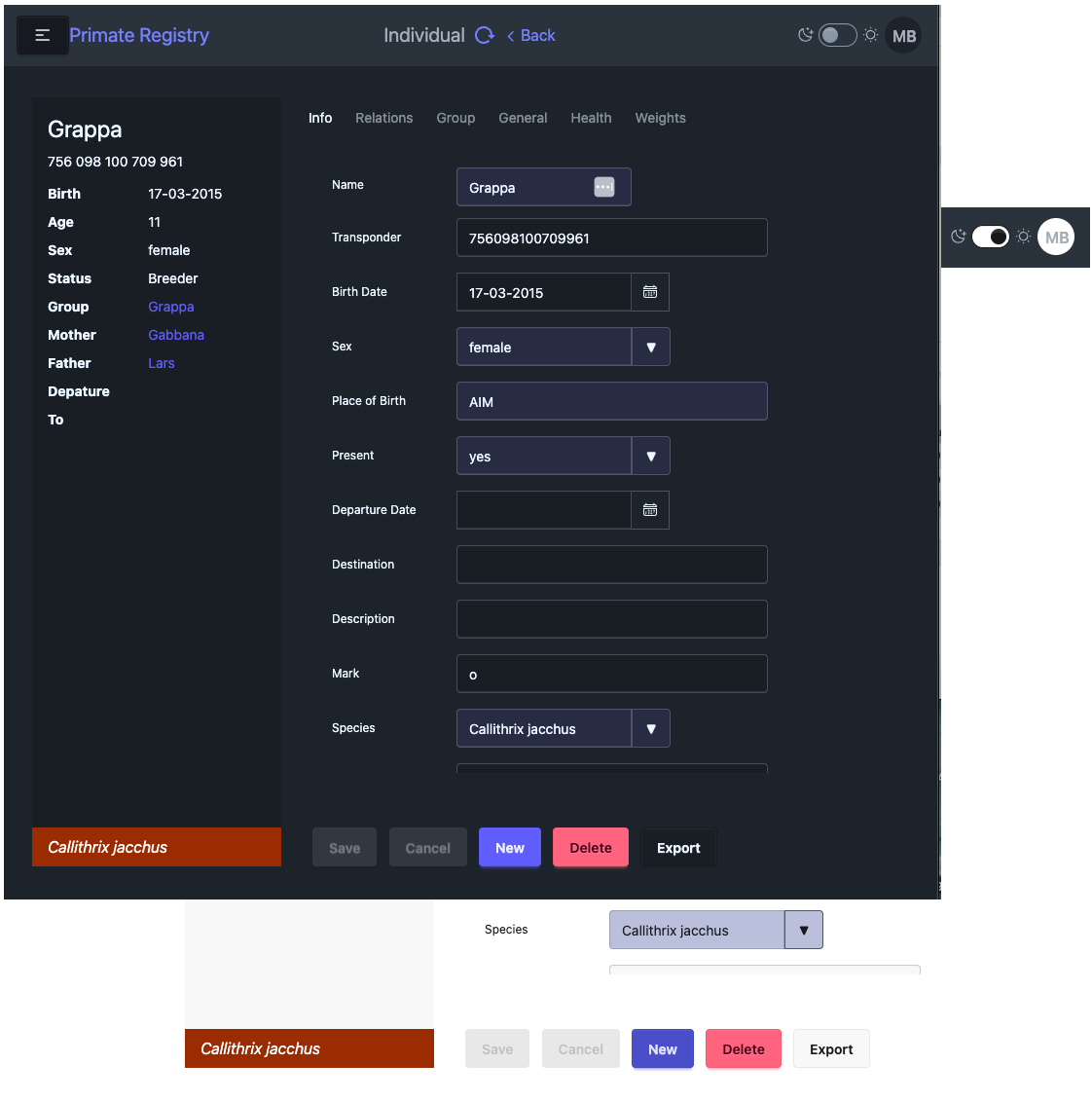Toggle the theme switch in the dark header
Viewport: 1092px width, 1101px height.
point(837,35)
